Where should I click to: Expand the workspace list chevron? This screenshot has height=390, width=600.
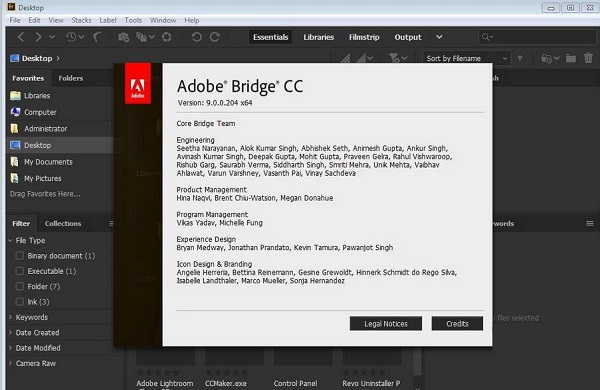click(439, 37)
